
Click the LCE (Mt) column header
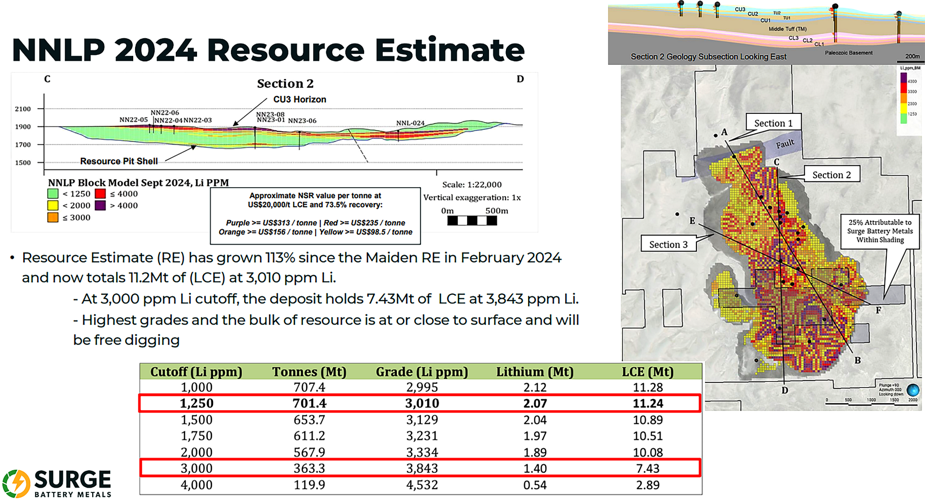(648, 371)
